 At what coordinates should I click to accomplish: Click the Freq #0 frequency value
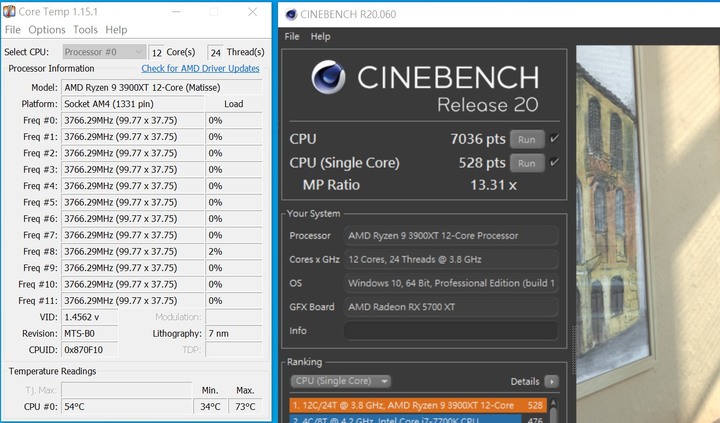point(133,120)
